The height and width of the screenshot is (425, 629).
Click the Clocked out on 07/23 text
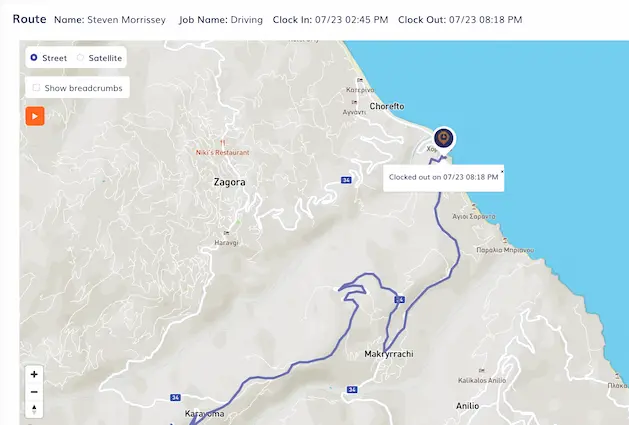pos(443,177)
